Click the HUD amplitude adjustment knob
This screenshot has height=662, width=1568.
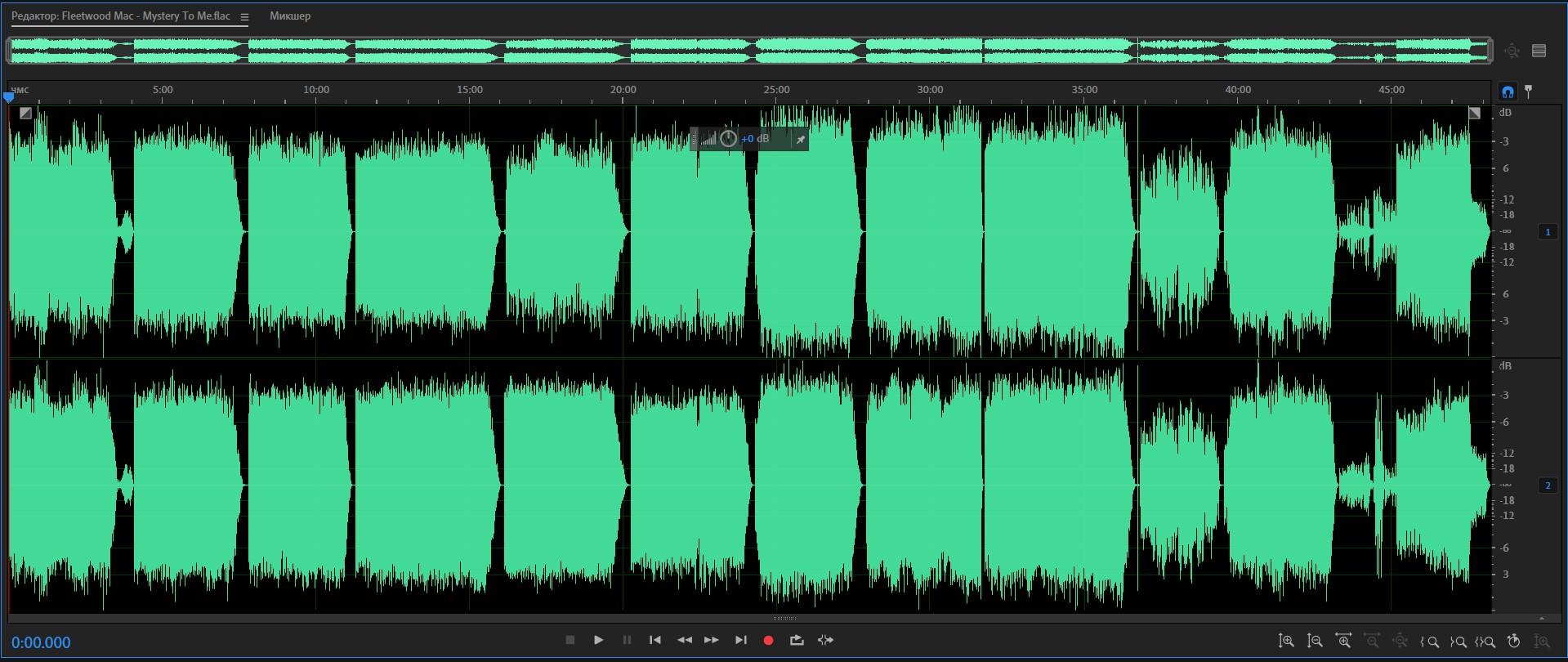[728, 139]
